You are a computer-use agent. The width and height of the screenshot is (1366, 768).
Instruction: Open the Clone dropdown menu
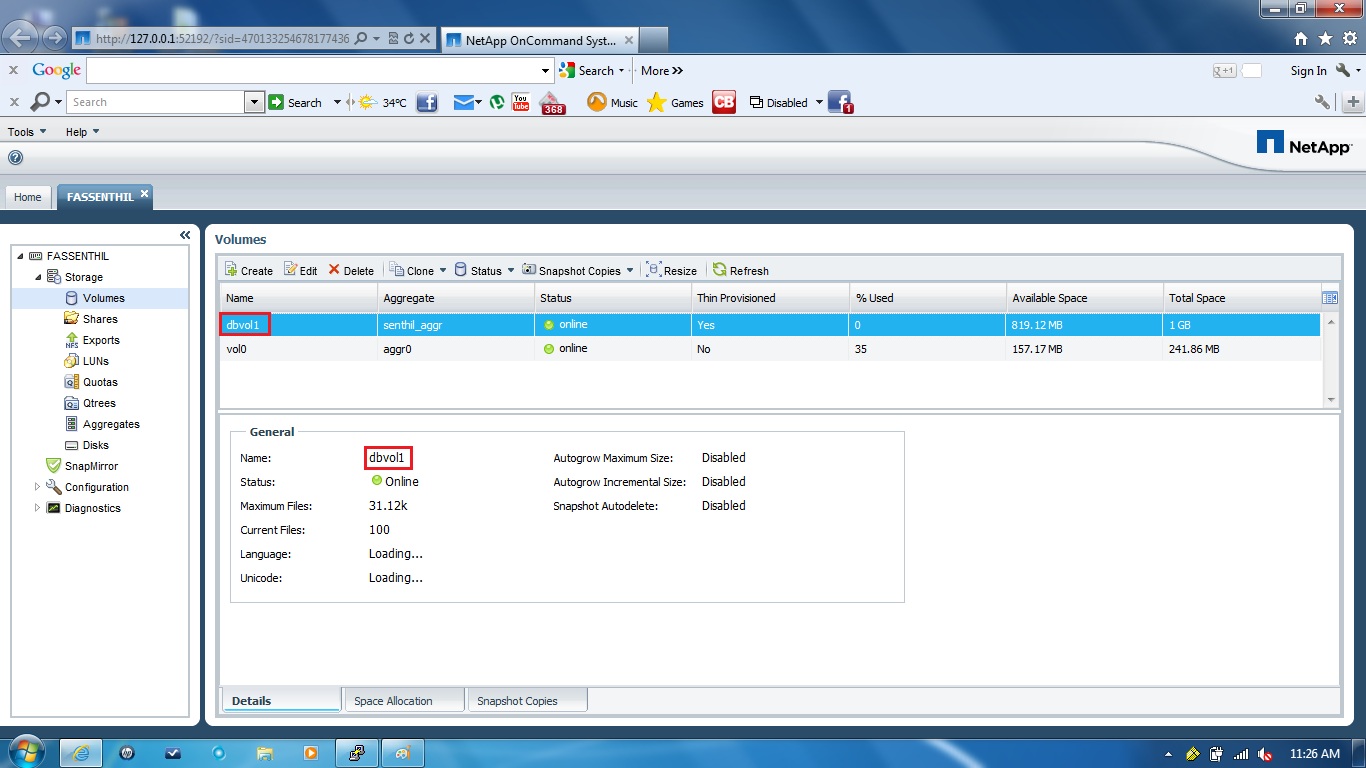point(444,269)
